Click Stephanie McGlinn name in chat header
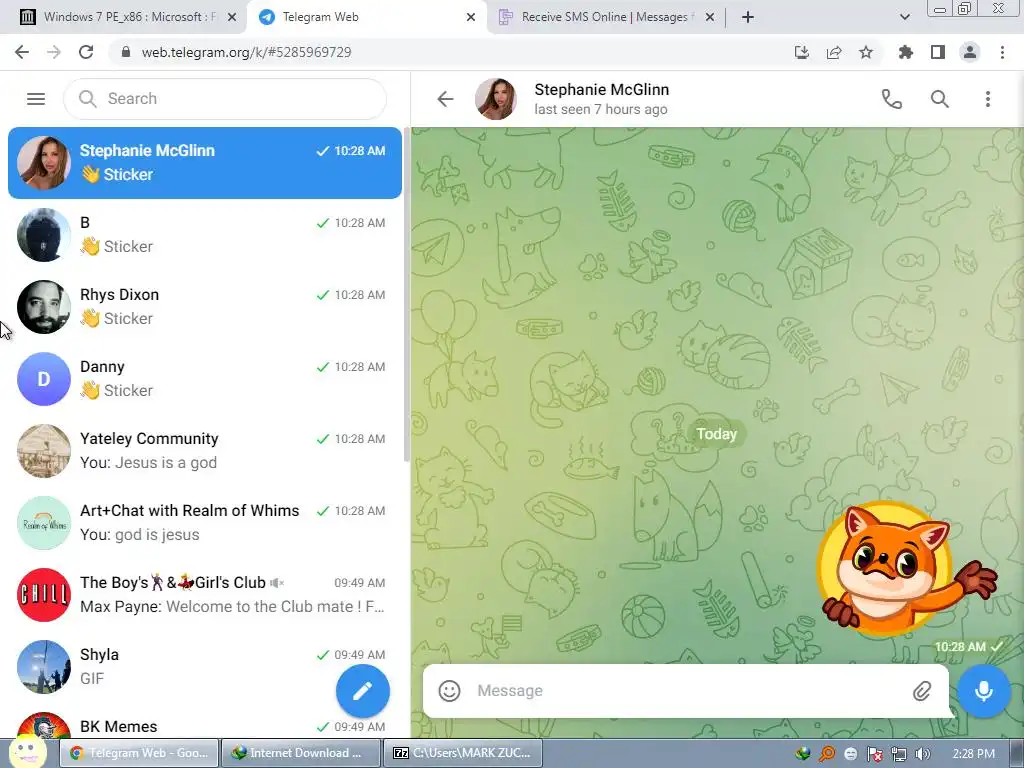 pyautogui.click(x=601, y=89)
